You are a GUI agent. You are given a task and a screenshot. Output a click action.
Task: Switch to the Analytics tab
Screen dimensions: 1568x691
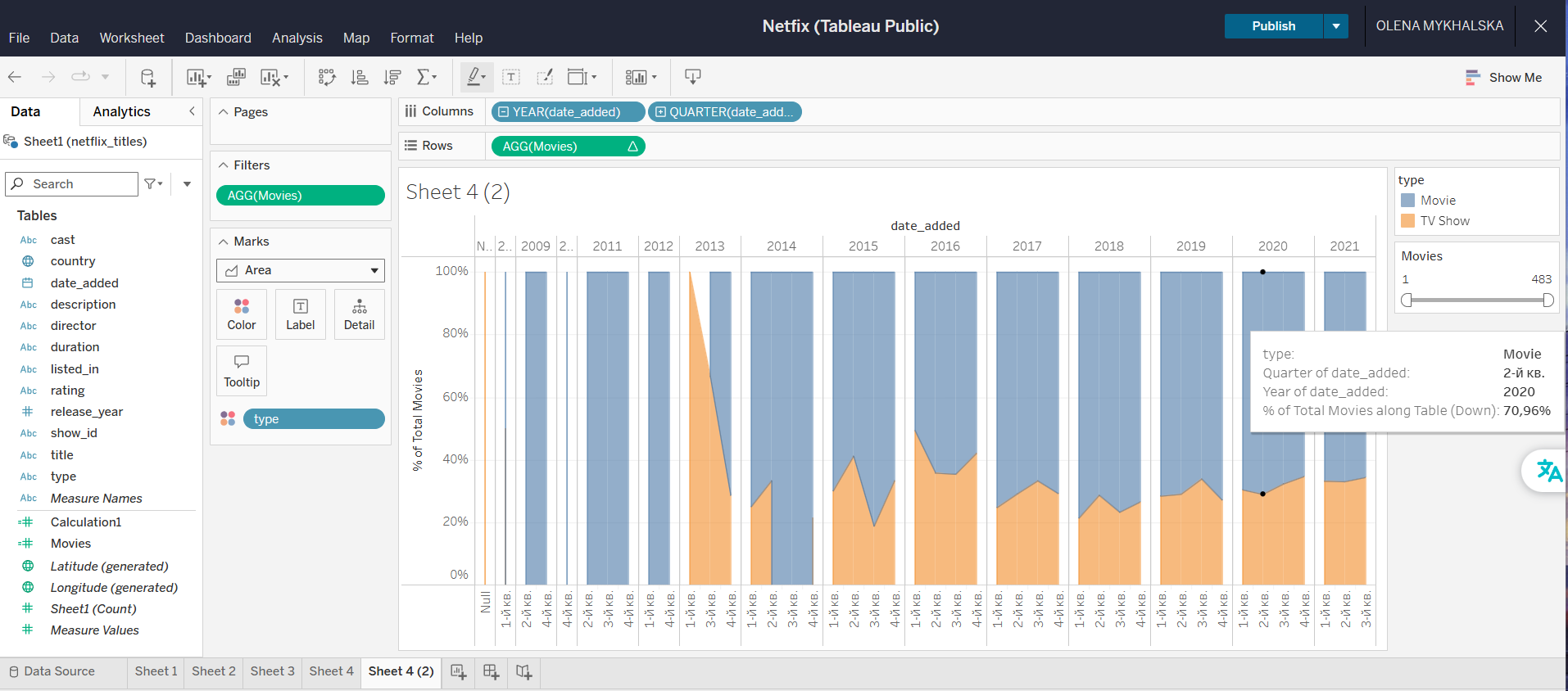121,111
